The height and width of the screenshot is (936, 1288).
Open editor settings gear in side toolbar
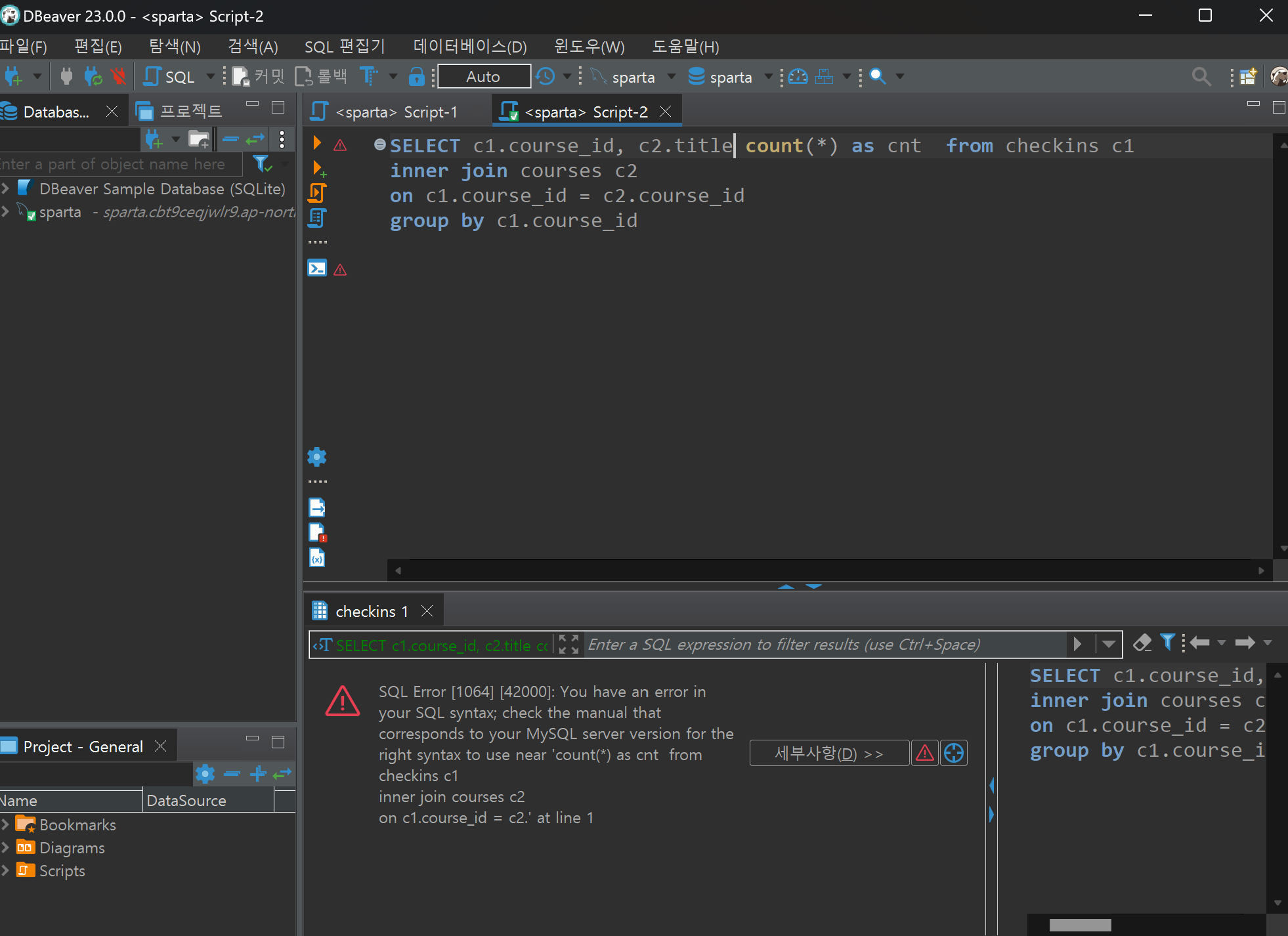point(317,457)
